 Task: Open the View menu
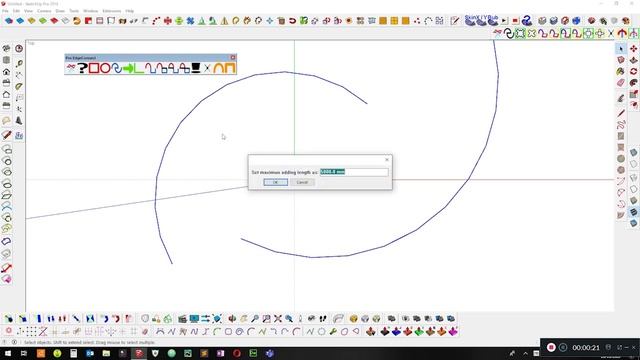[29, 11]
